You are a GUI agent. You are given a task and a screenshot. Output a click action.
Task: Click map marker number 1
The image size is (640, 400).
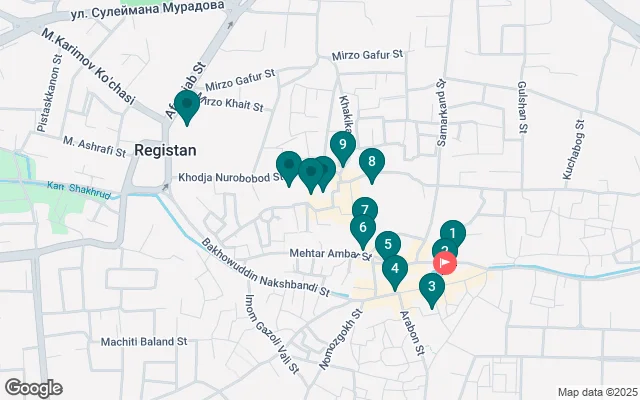pos(452,234)
